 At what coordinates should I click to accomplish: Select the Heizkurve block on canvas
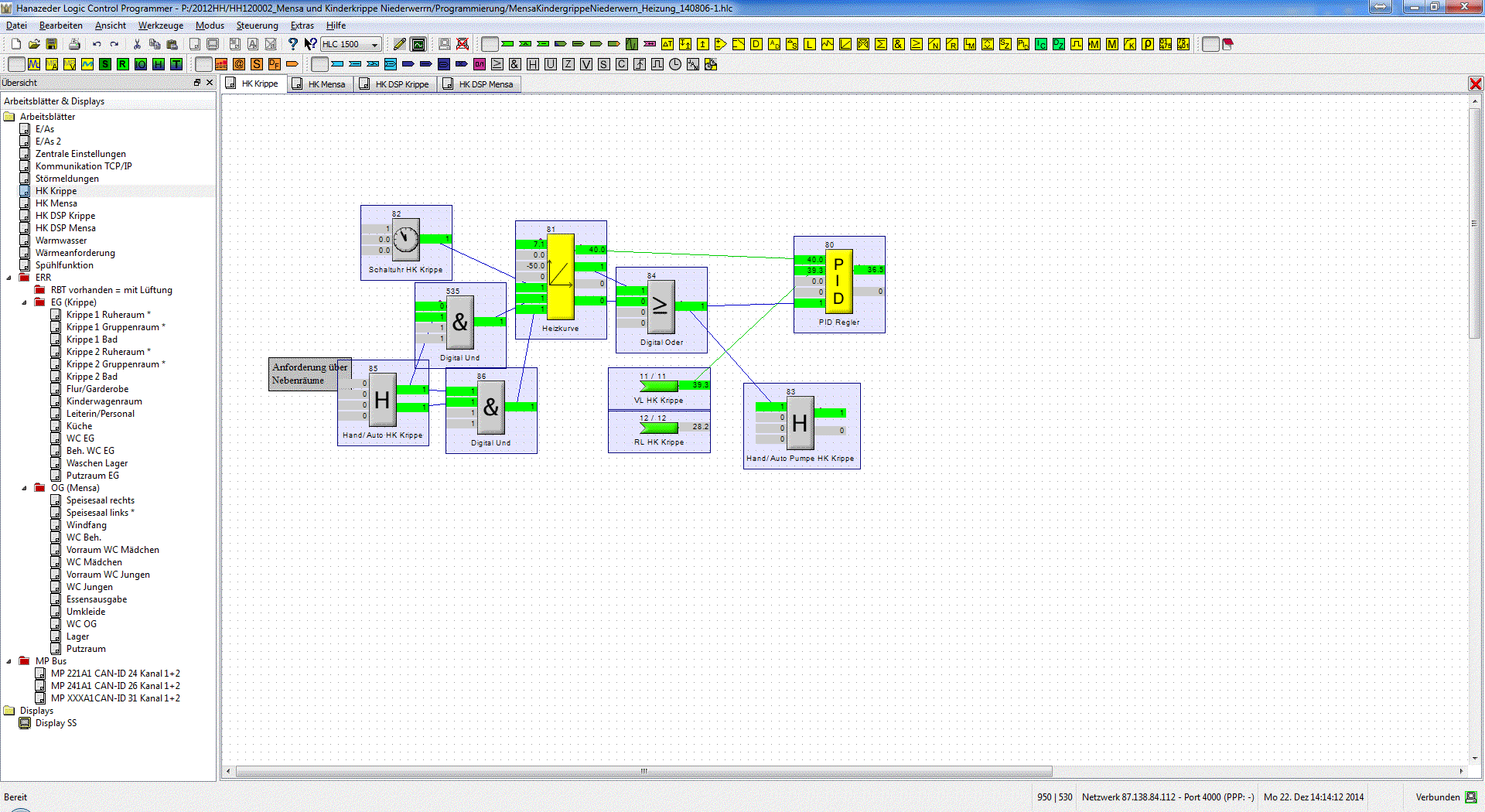pyautogui.click(x=561, y=278)
